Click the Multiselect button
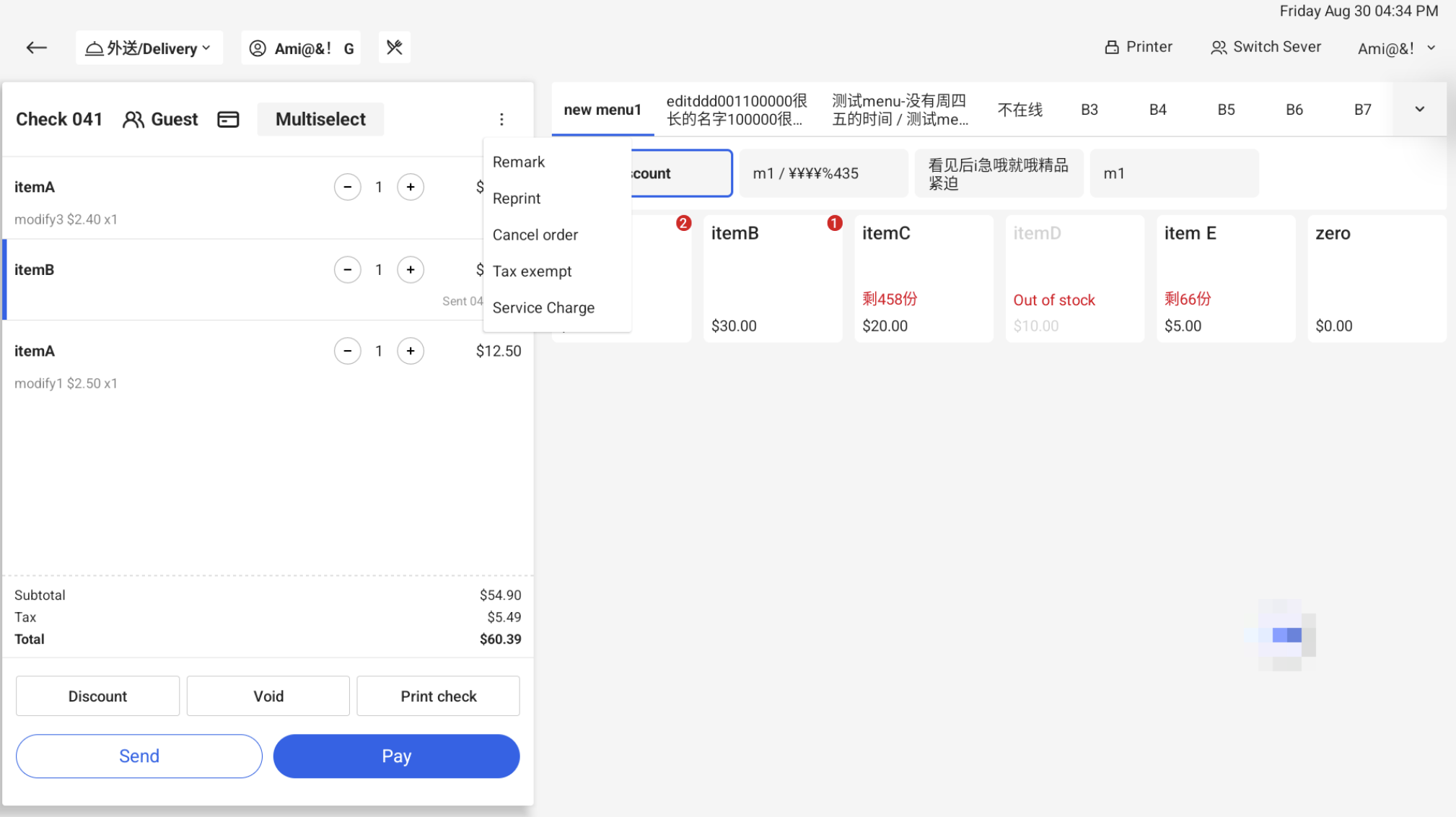The width and height of the screenshot is (1456, 817). pos(320,119)
